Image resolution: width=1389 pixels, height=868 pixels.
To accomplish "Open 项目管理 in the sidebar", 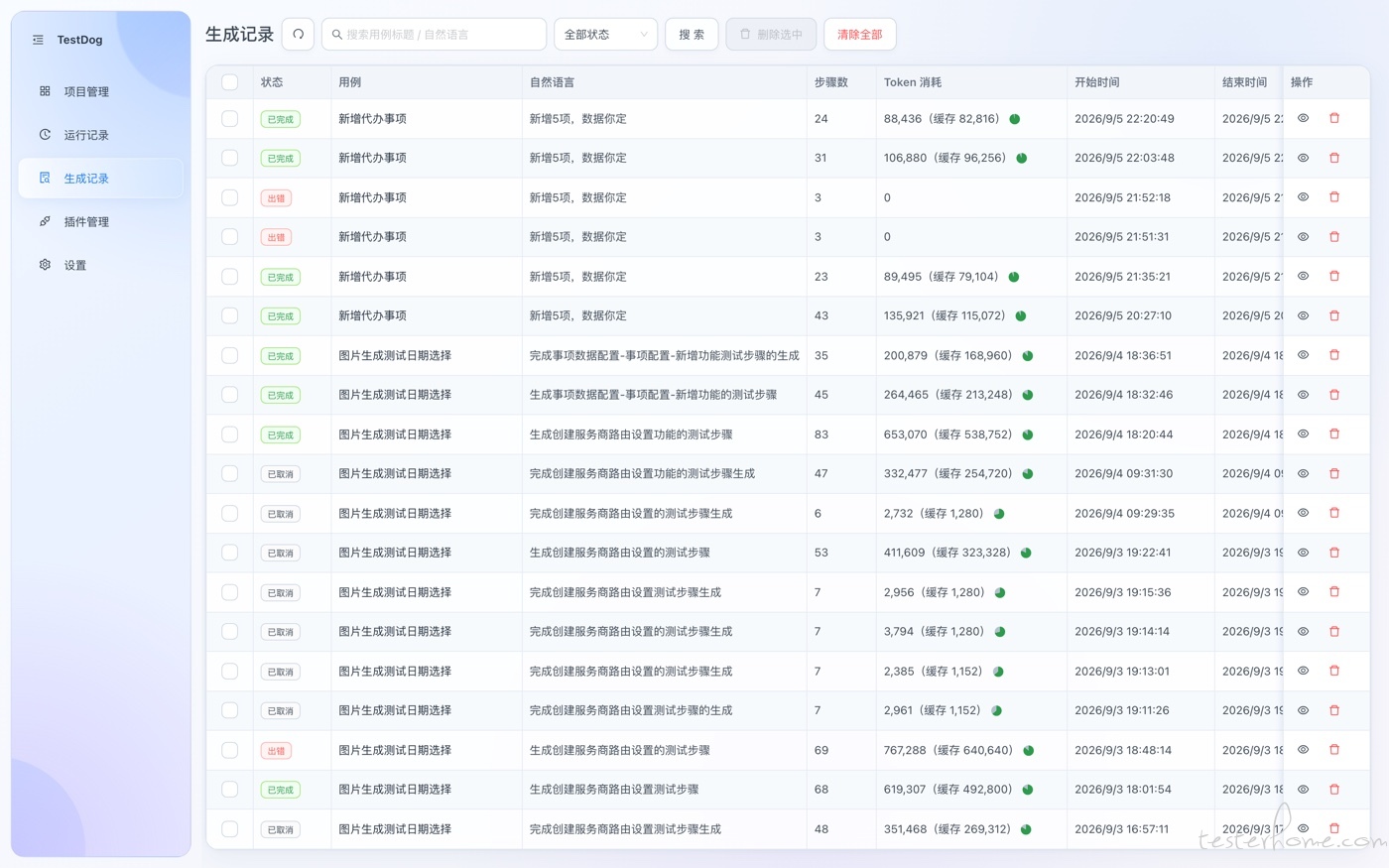I will pos(101,91).
